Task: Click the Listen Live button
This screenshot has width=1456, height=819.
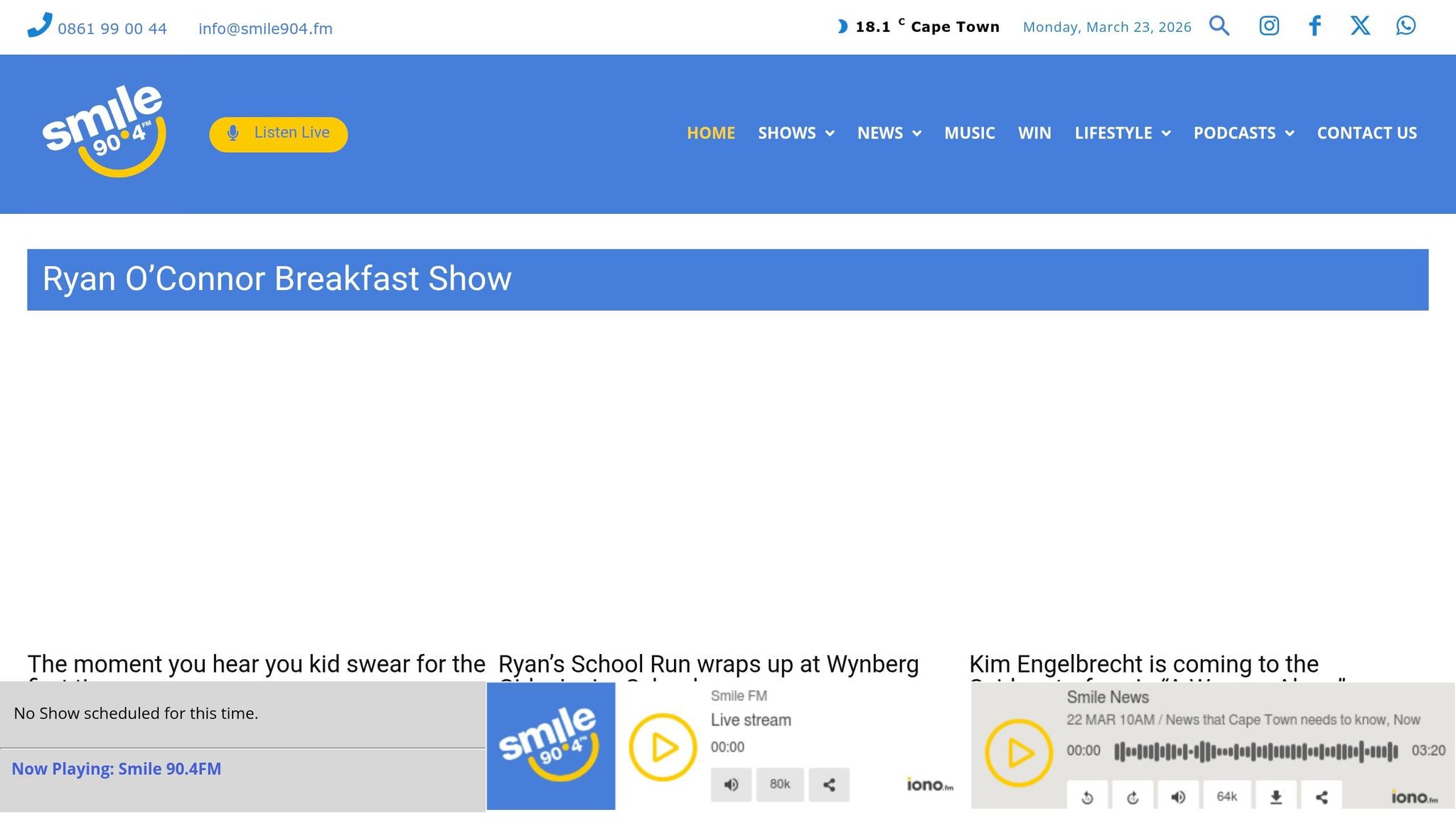Action: coord(279,134)
